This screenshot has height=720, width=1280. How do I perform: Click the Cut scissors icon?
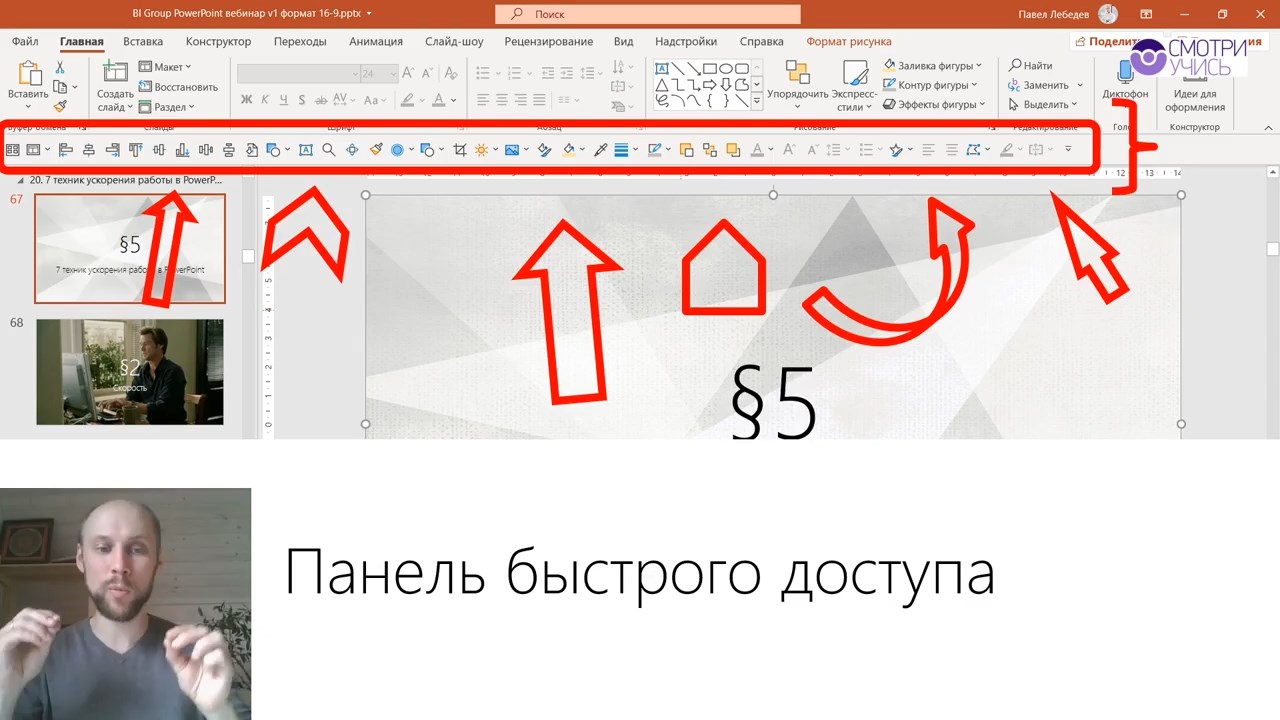click(x=60, y=67)
